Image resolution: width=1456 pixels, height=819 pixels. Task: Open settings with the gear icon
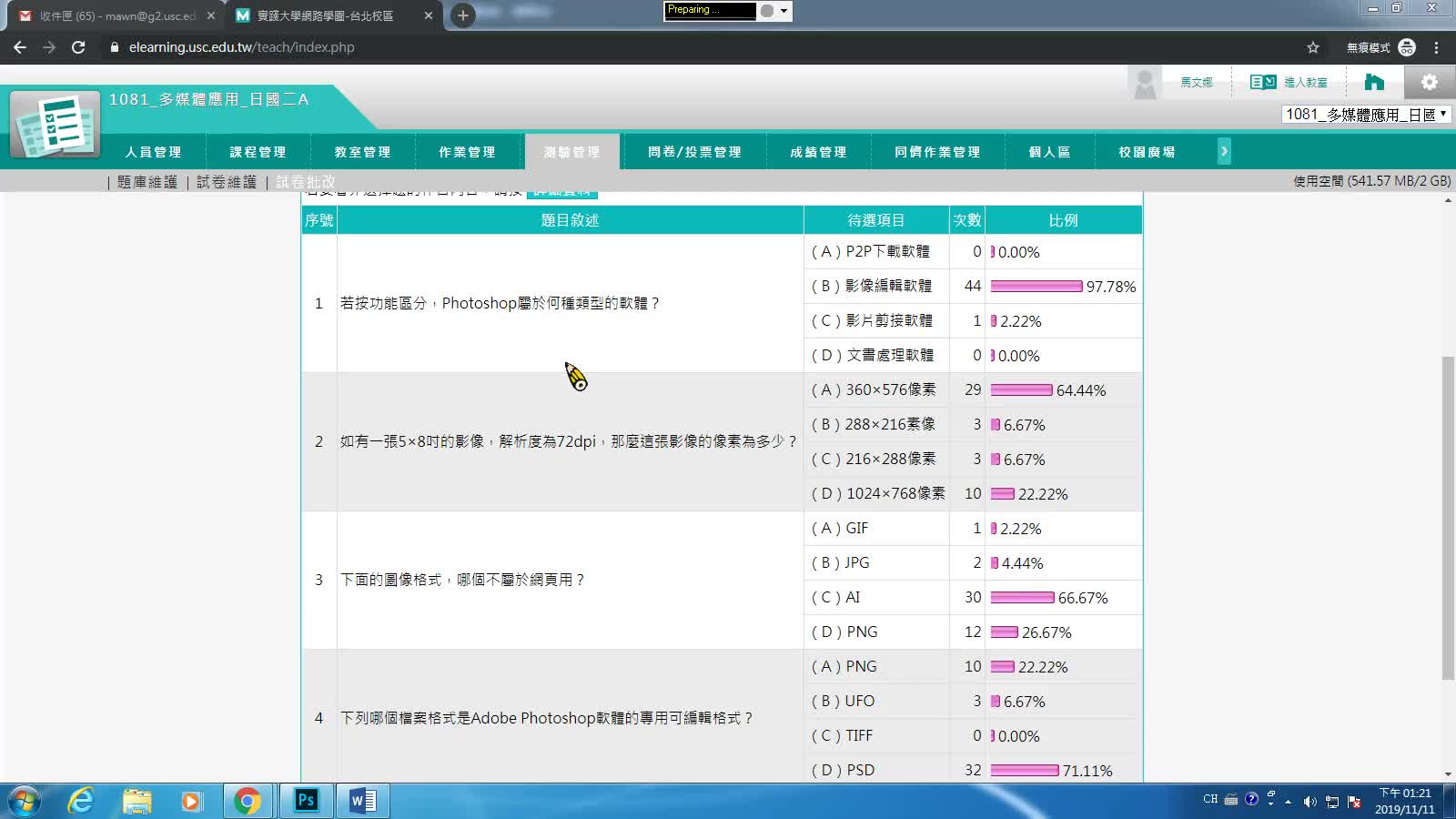[x=1430, y=82]
